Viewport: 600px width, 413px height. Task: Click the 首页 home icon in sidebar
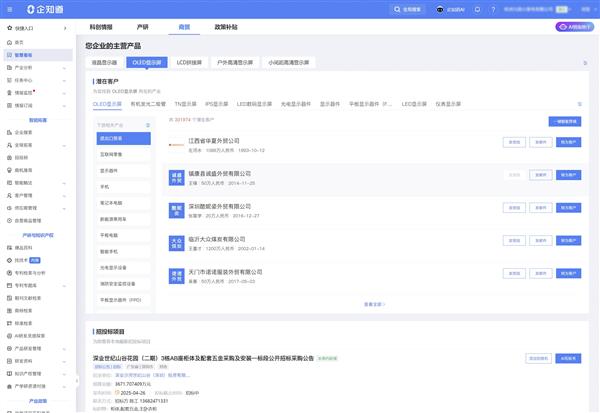8,42
